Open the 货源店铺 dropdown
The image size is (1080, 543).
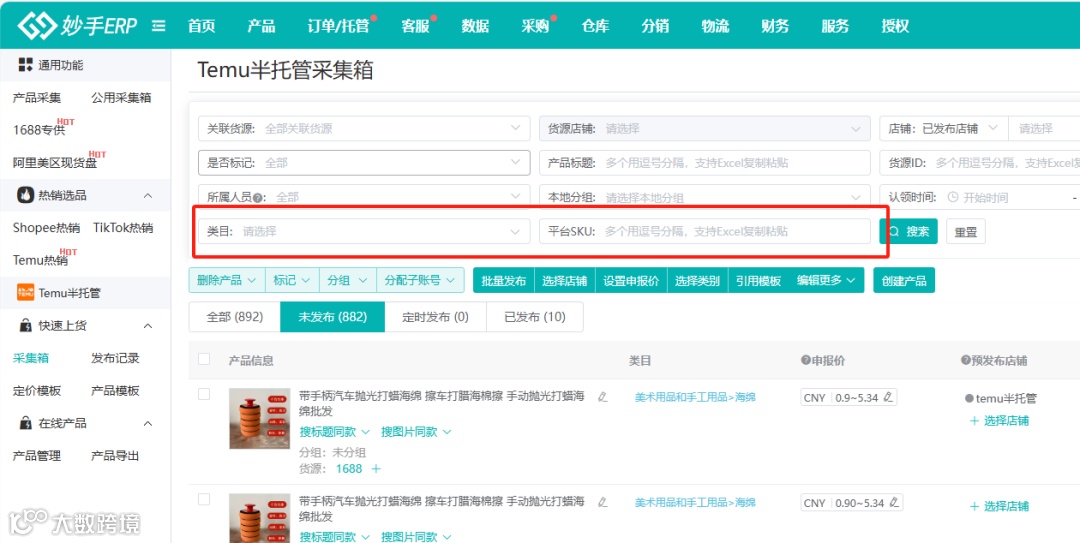click(705, 128)
